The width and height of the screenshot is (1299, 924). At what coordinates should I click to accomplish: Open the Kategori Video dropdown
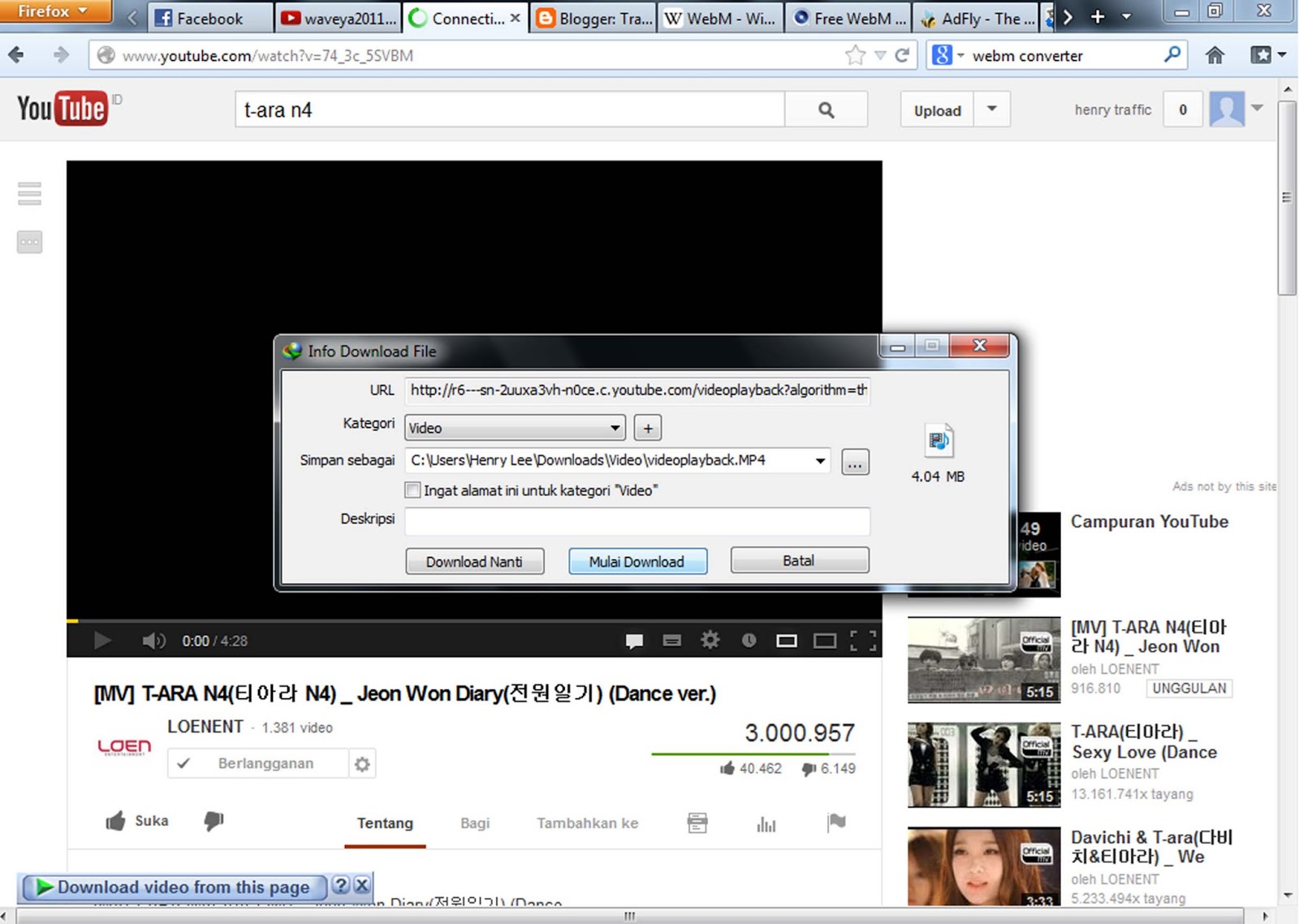[515, 427]
